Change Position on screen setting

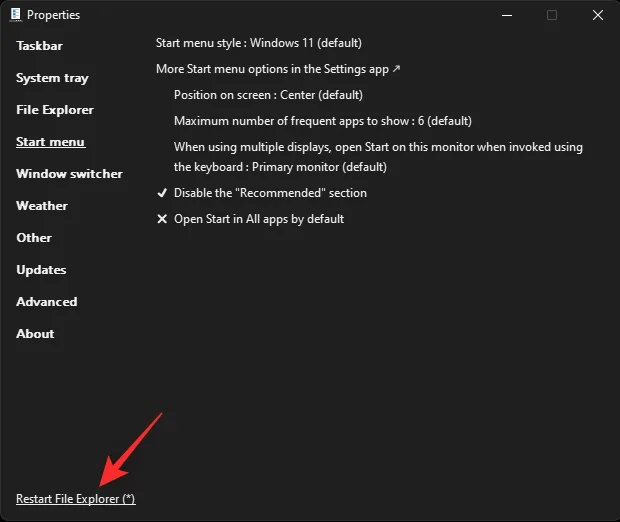(x=268, y=95)
